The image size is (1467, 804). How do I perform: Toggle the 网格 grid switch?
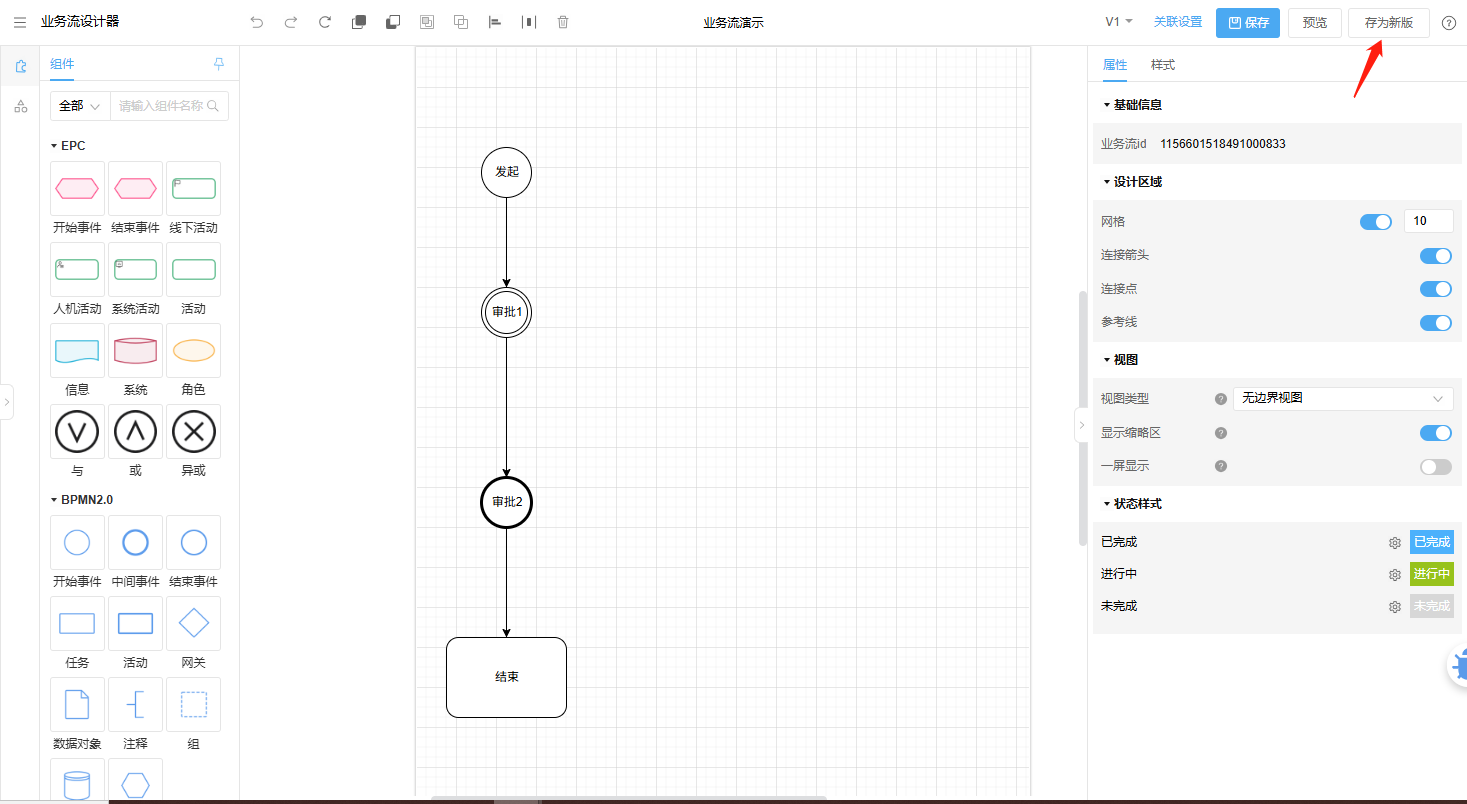[x=1376, y=222]
